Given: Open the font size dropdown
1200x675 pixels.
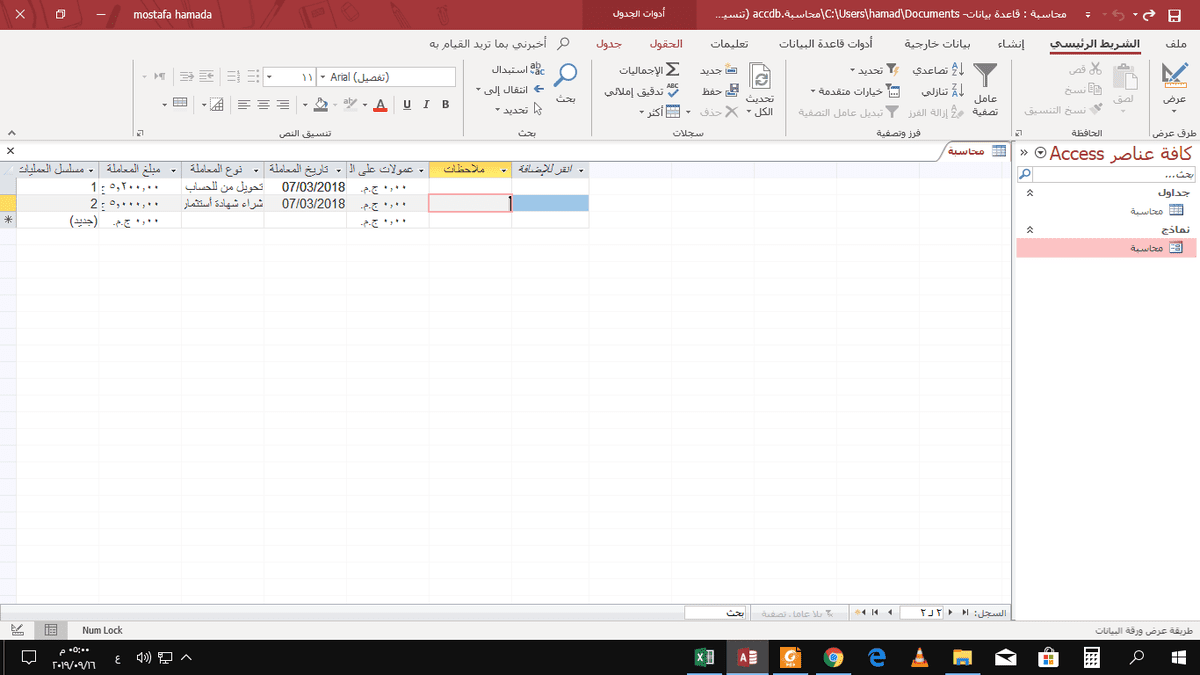Looking at the screenshot, I should 268,77.
